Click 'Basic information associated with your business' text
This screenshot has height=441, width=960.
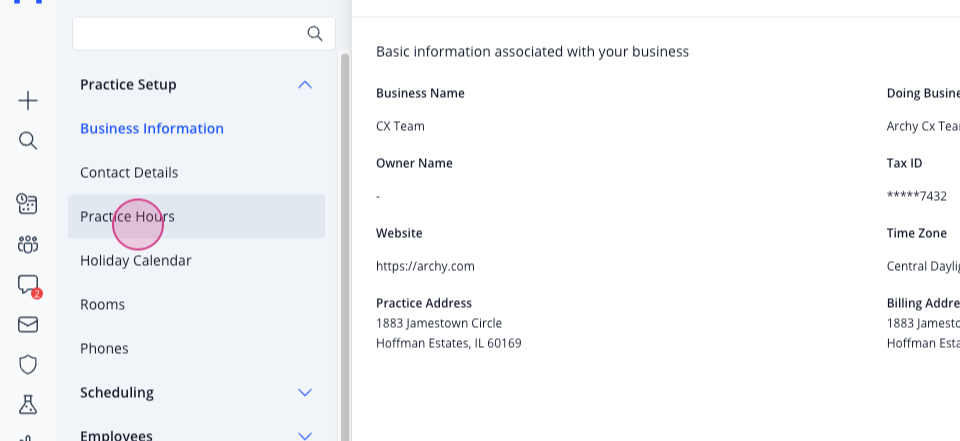click(x=533, y=51)
